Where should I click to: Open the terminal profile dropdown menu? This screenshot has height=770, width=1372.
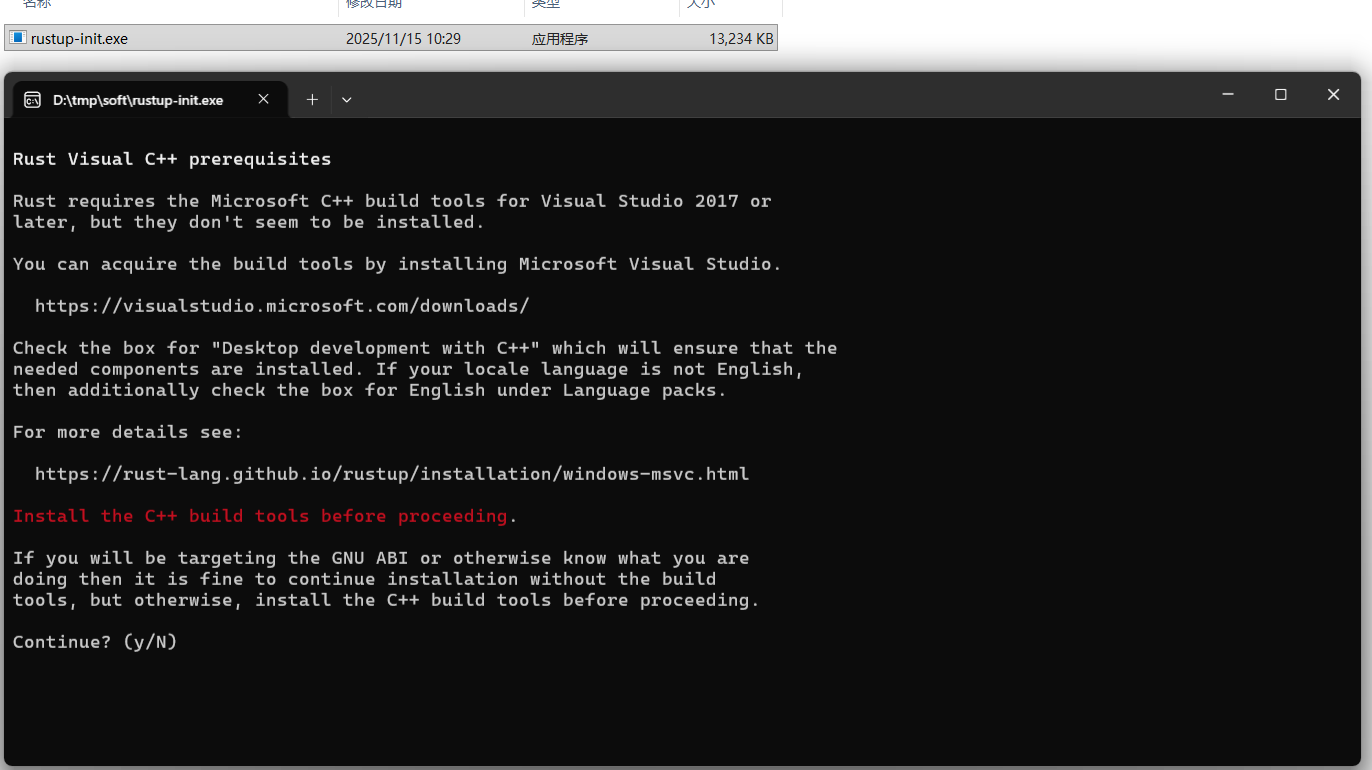[346, 99]
